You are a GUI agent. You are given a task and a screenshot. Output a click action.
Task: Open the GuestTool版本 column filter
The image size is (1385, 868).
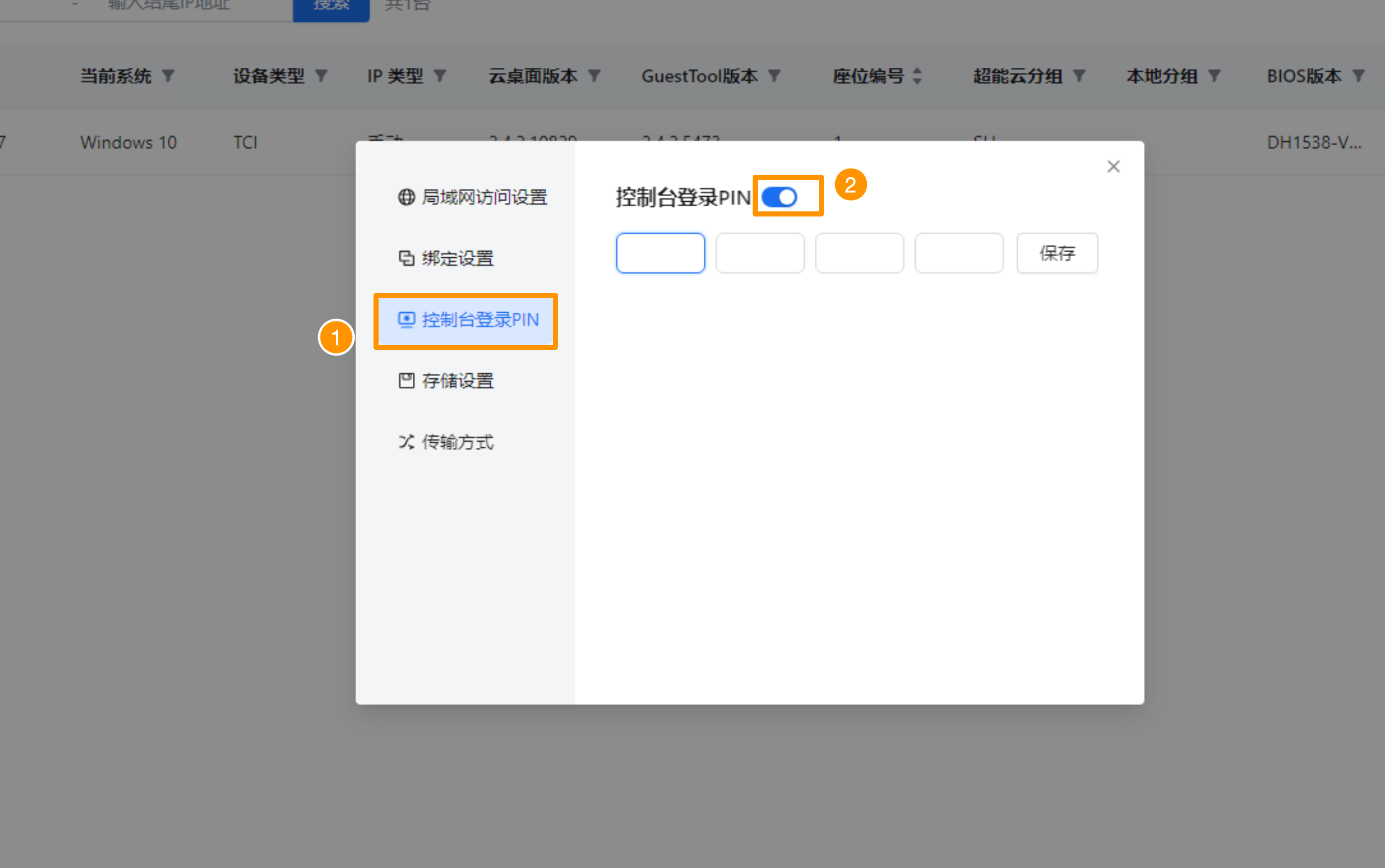click(774, 76)
